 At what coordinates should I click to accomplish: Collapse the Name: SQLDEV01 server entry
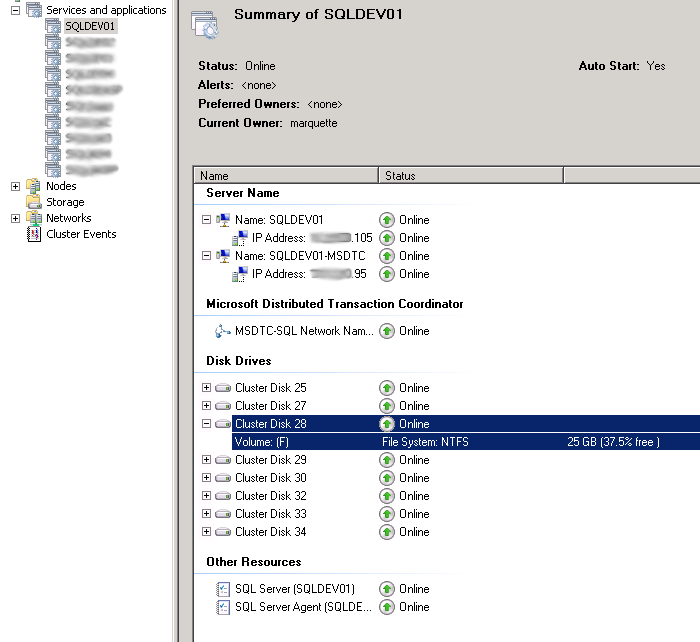206,220
